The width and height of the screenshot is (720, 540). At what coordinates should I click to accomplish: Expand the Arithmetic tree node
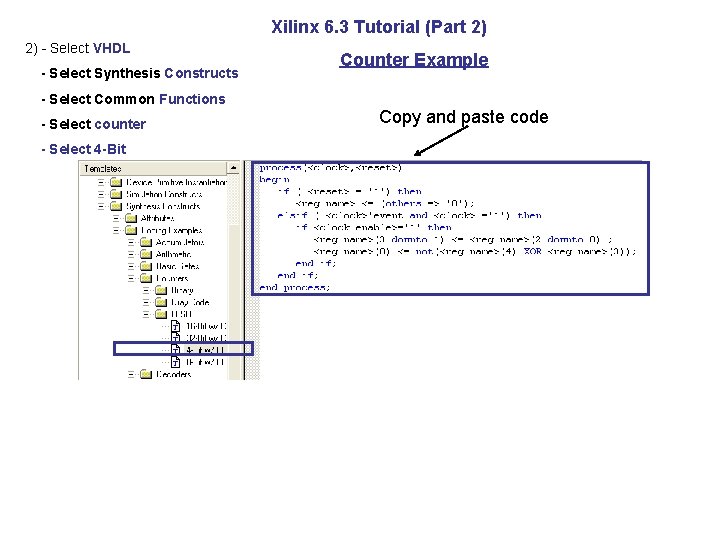click(x=131, y=254)
